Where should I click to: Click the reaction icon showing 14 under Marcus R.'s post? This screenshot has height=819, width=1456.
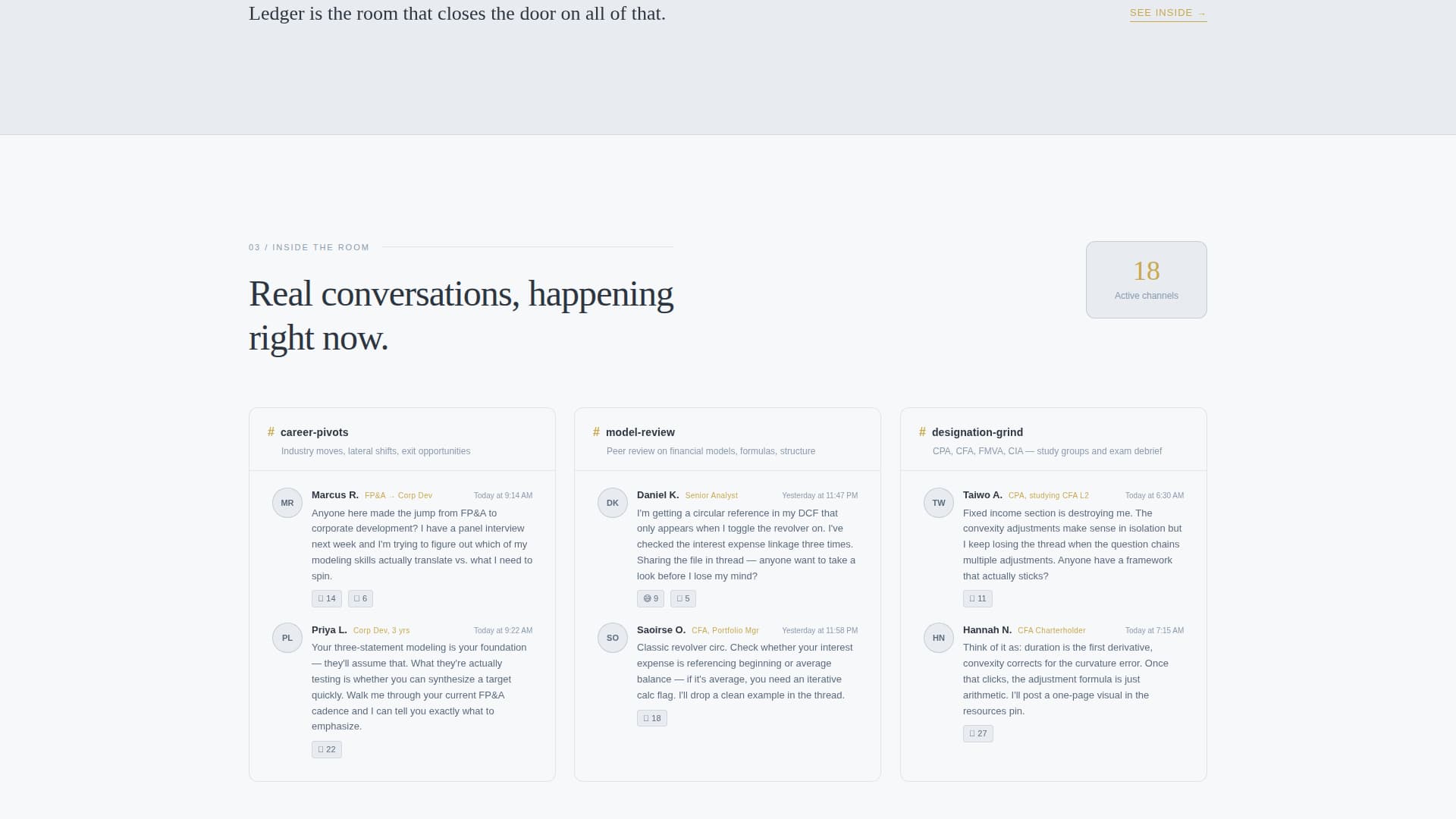click(326, 598)
